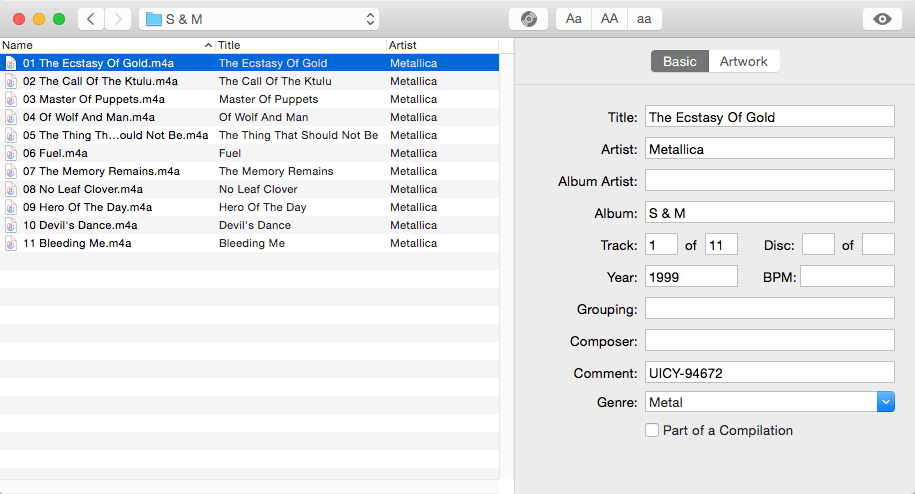Screen dimensions: 915x494
Task: Click the file icon of 11 Bleeding Me.m4a
Action: (11, 243)
